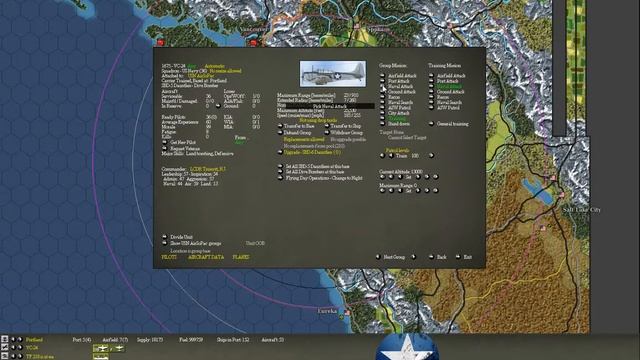Go to next group arrow right of Next Group

point(413,257)
